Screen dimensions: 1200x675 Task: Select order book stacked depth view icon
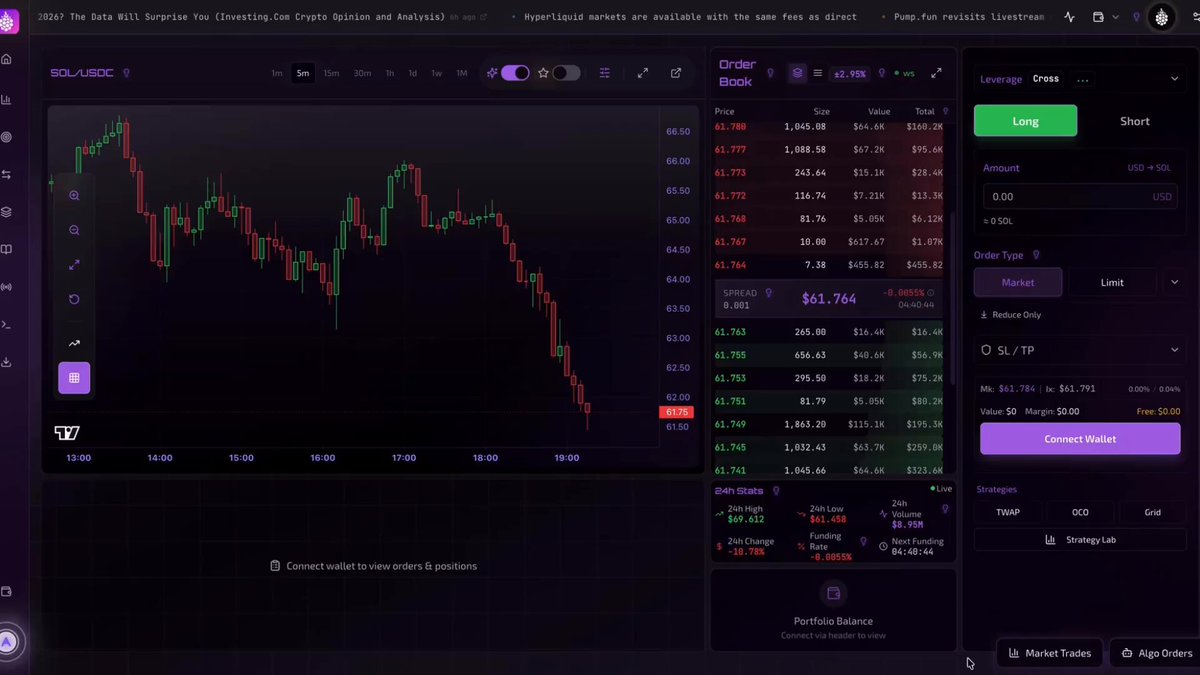pos(797,73)
